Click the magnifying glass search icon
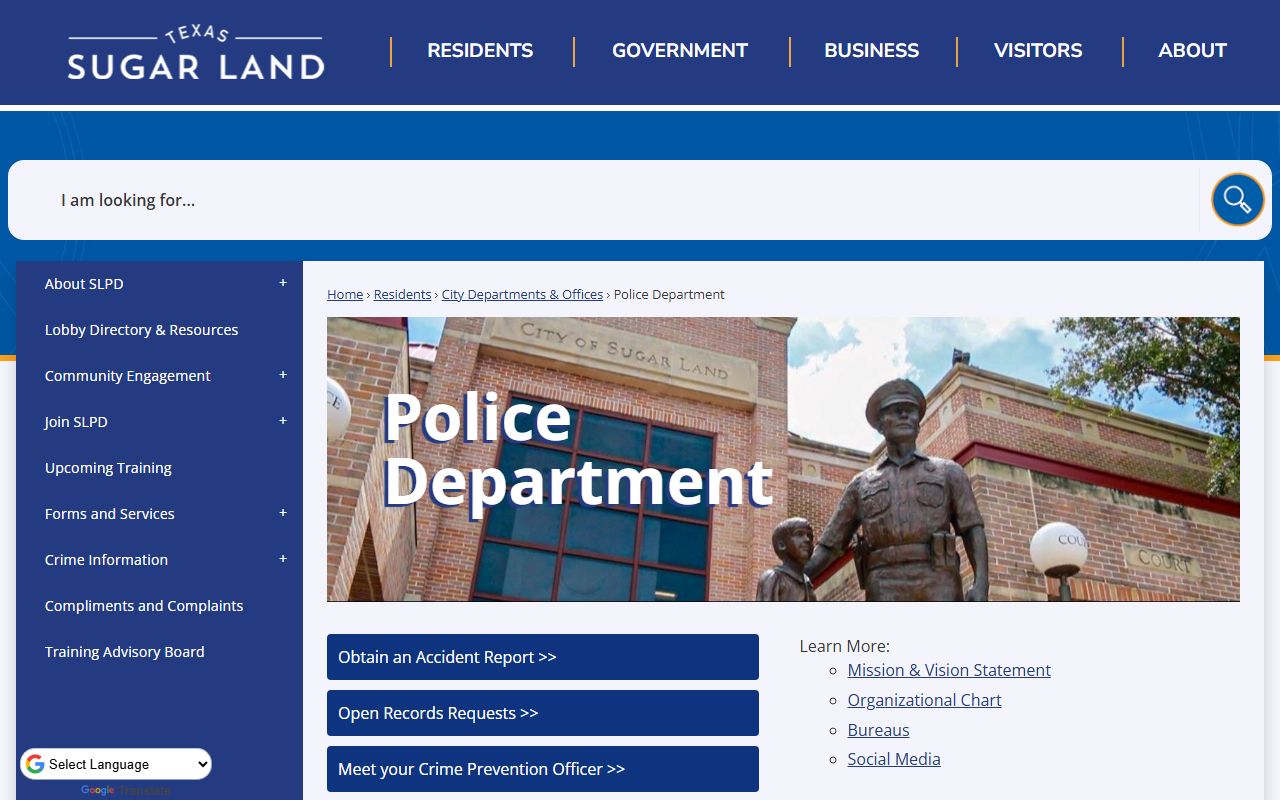Viewport: 1280px width, 800px height. [x=1237, y=200]
